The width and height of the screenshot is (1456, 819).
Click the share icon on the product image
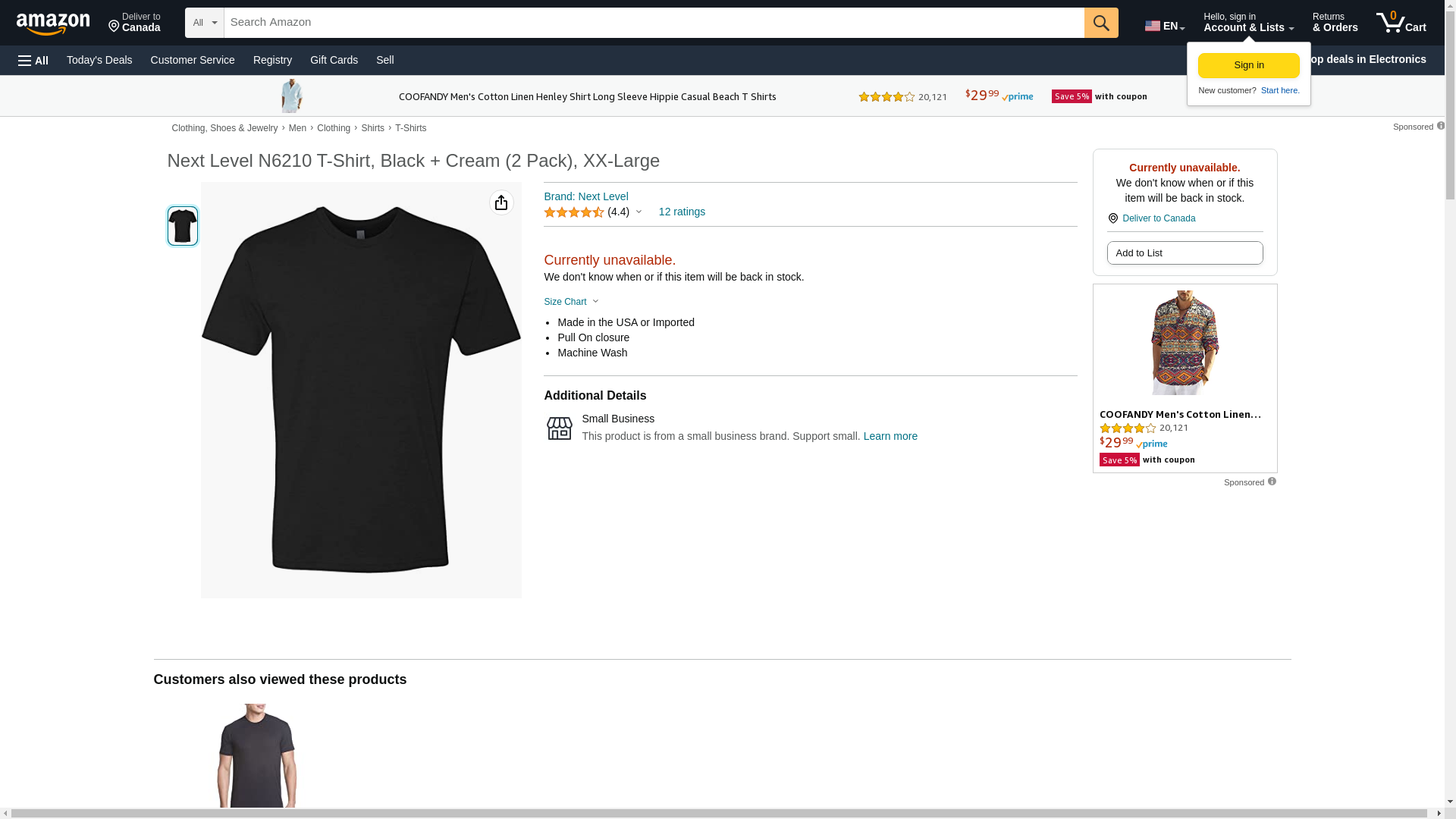tap(500, 202)
